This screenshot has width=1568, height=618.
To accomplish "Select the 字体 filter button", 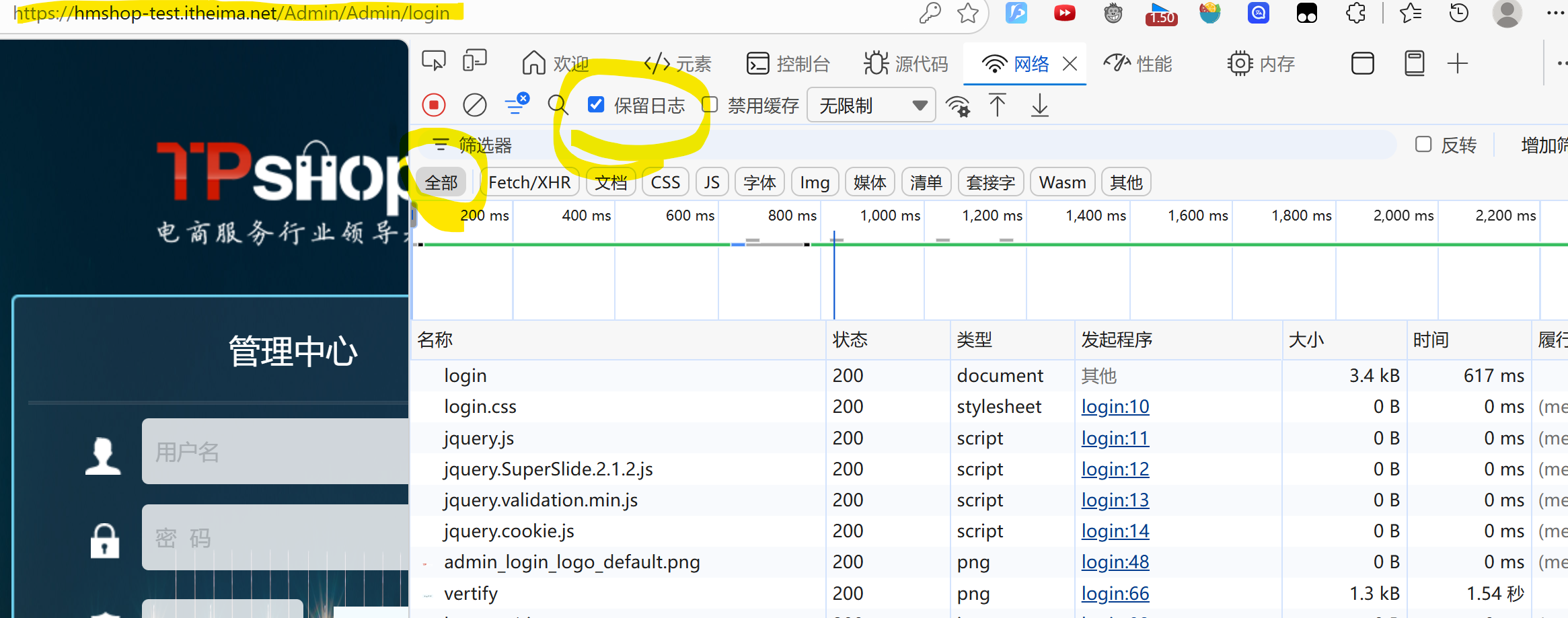I will tap(760, 182).
